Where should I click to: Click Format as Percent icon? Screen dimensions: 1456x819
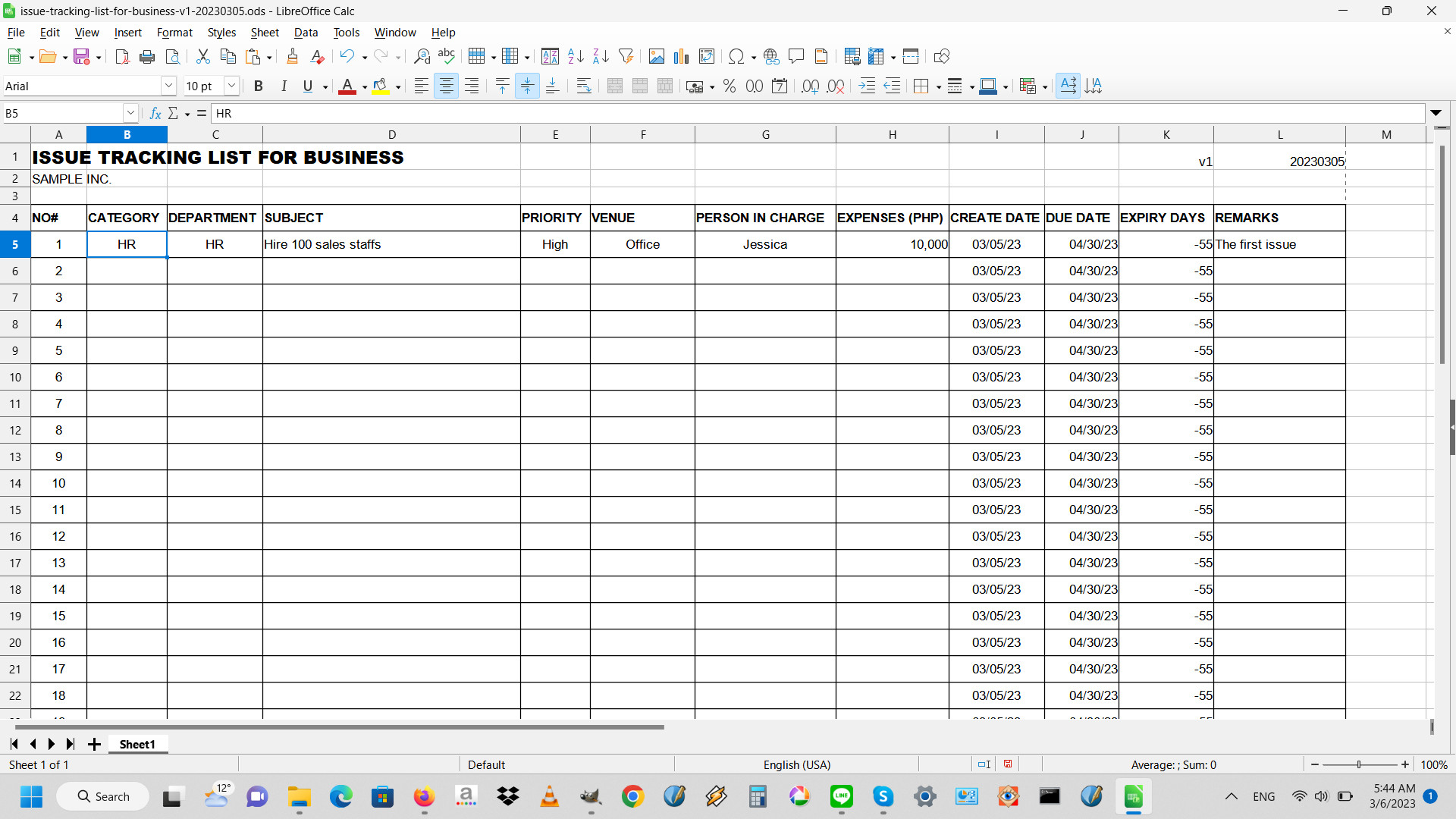[730, 86]
